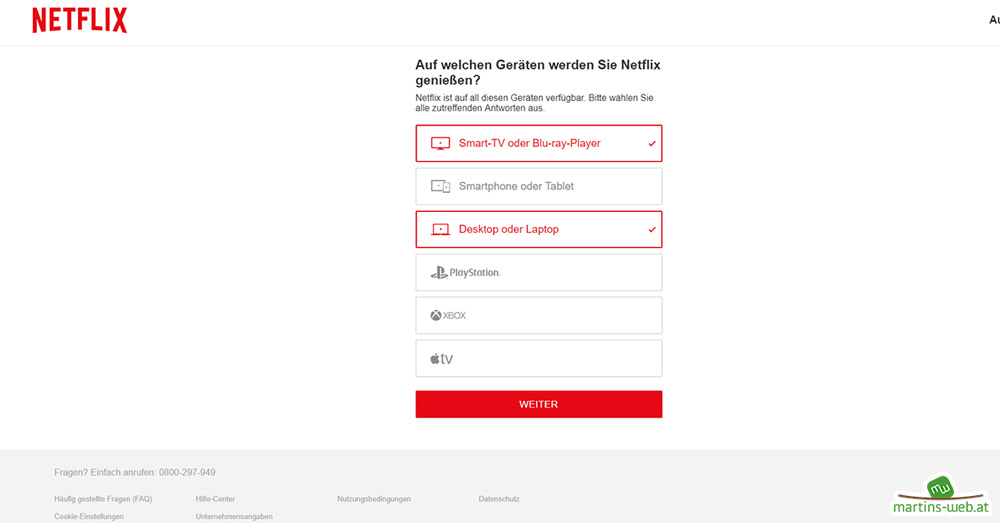Deselect Desktop oder Laptop option
This screenshot has height=523, width=1000.
pyautogui.click(x=539, y=230)
